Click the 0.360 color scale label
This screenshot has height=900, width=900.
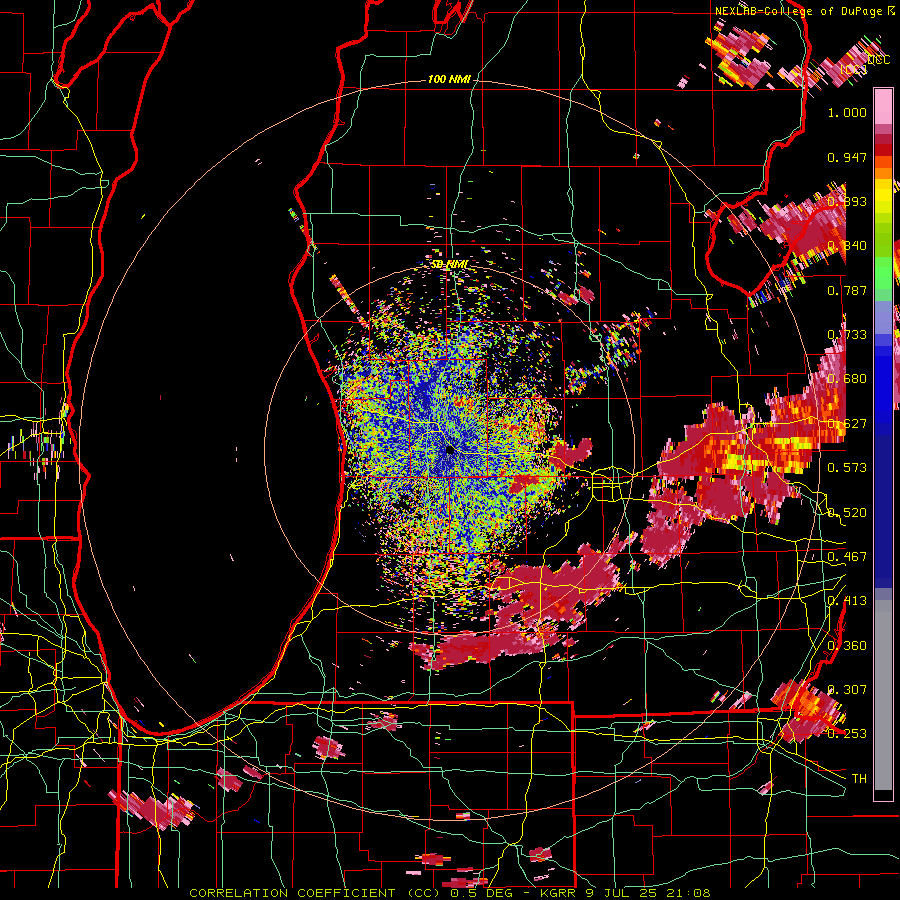tap(847, 645)
